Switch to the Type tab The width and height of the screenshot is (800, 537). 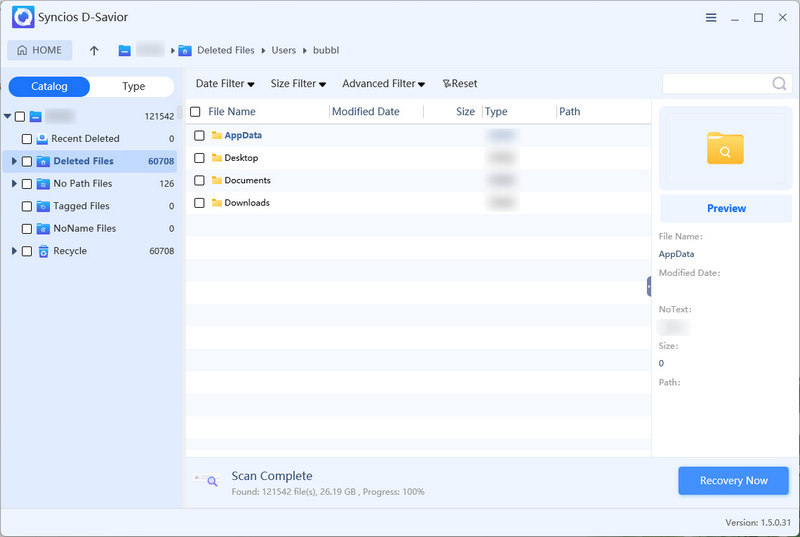pos(133,86)
